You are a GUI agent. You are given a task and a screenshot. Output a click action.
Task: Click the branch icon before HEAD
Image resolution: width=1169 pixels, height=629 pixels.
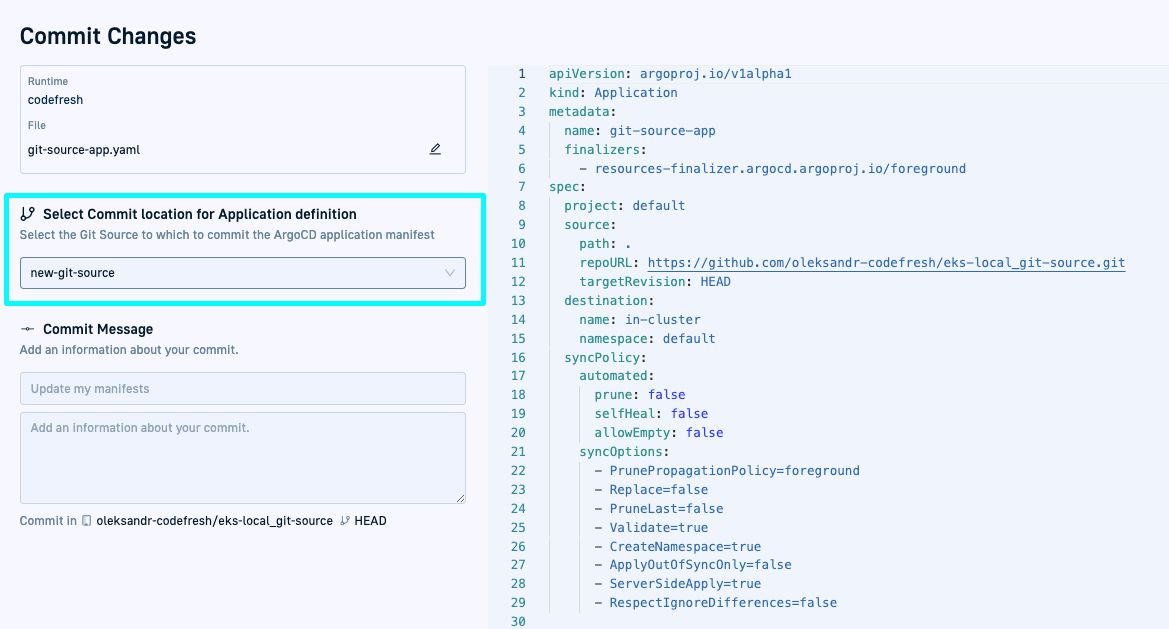[345, 521]
